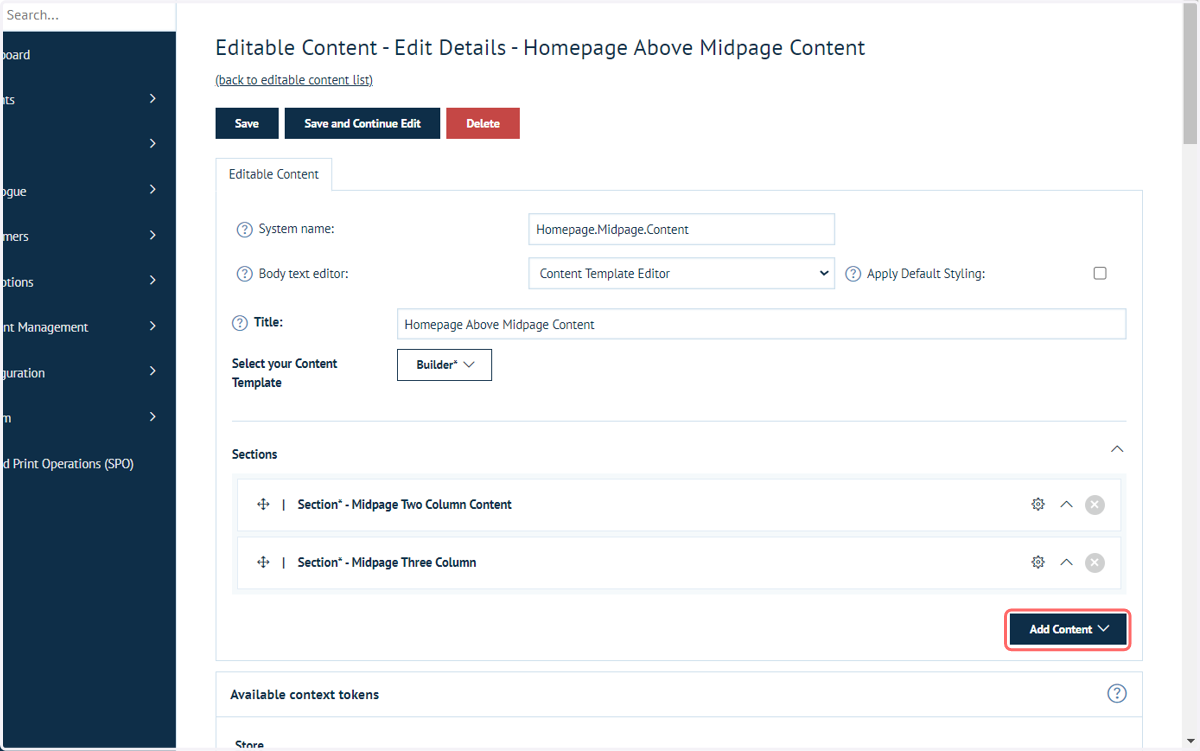Open Builder content template dropdown
This screenshot has height=751, width=1200.
pyautogui.click(x=444, y=365)
